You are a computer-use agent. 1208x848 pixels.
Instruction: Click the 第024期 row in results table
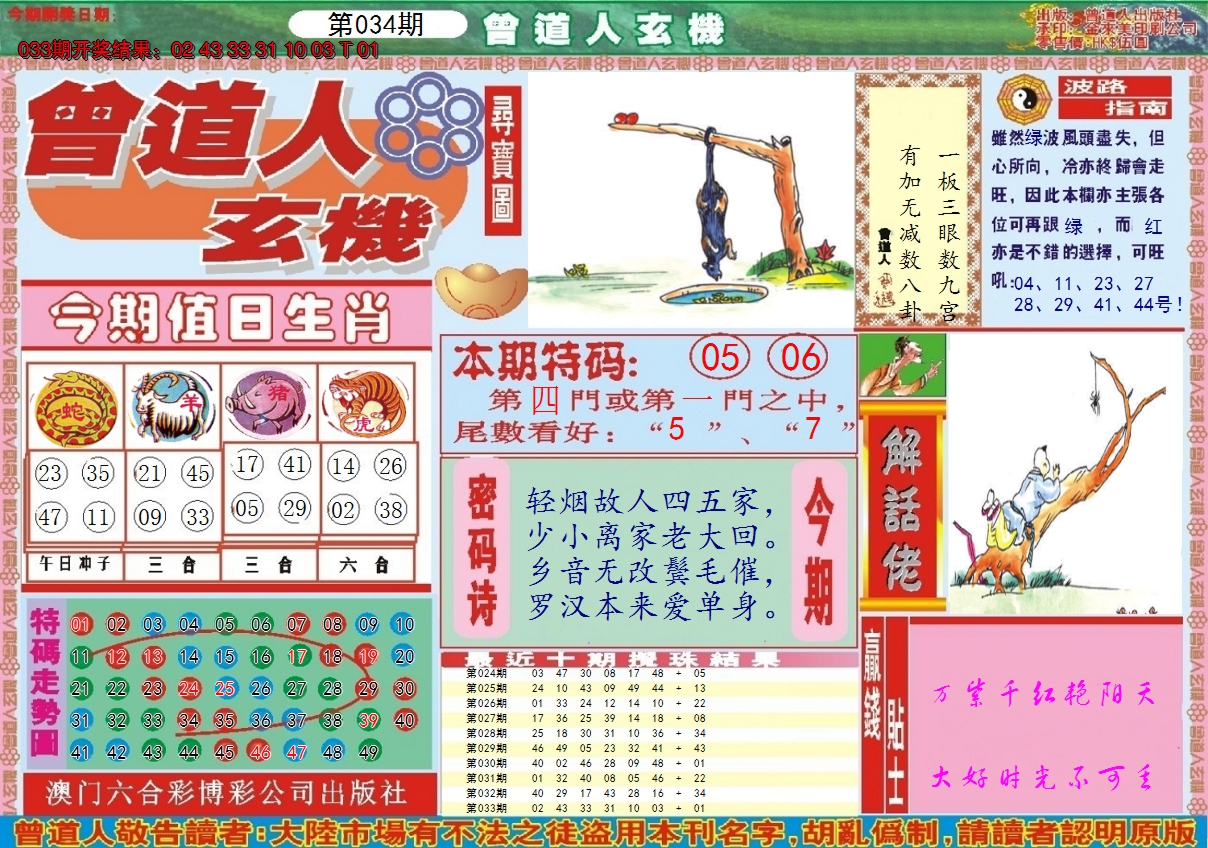650,673
